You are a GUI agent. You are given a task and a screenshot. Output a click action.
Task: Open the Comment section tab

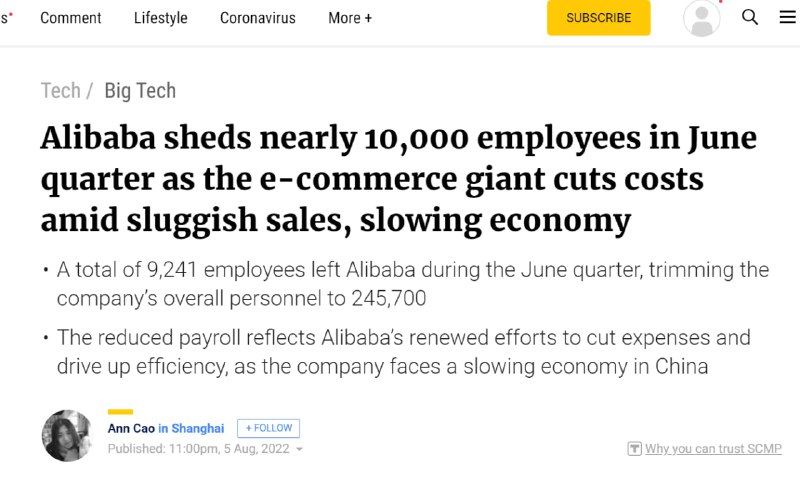(x=70, y=18)
